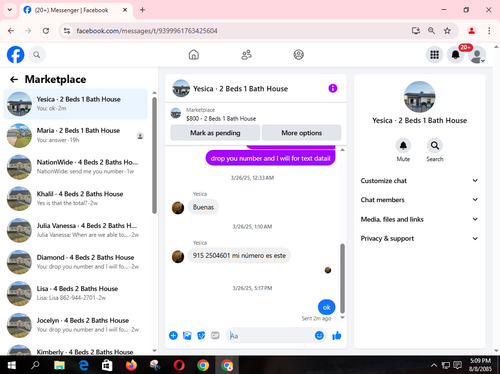The height and width of the screenshot is (374, 500).
Task: Select the Messenger Facebook browser tab
Action: (76, 10)
